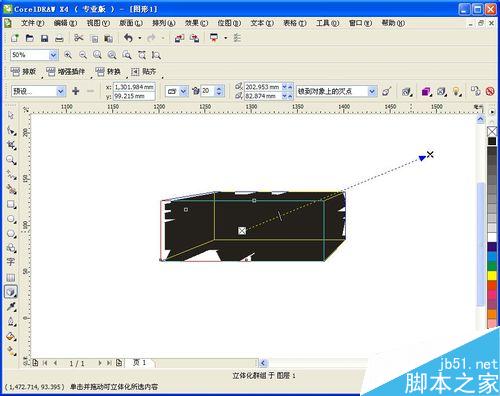Open extrude rotation settings

pyautogui.click(x=406, y=91)
